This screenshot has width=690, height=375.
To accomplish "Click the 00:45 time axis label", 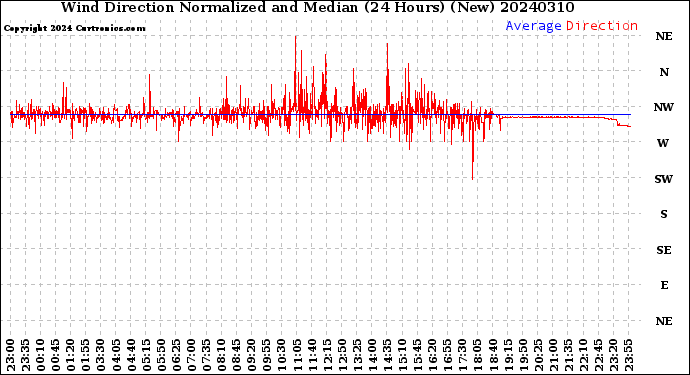I will (x=55, y=356).
